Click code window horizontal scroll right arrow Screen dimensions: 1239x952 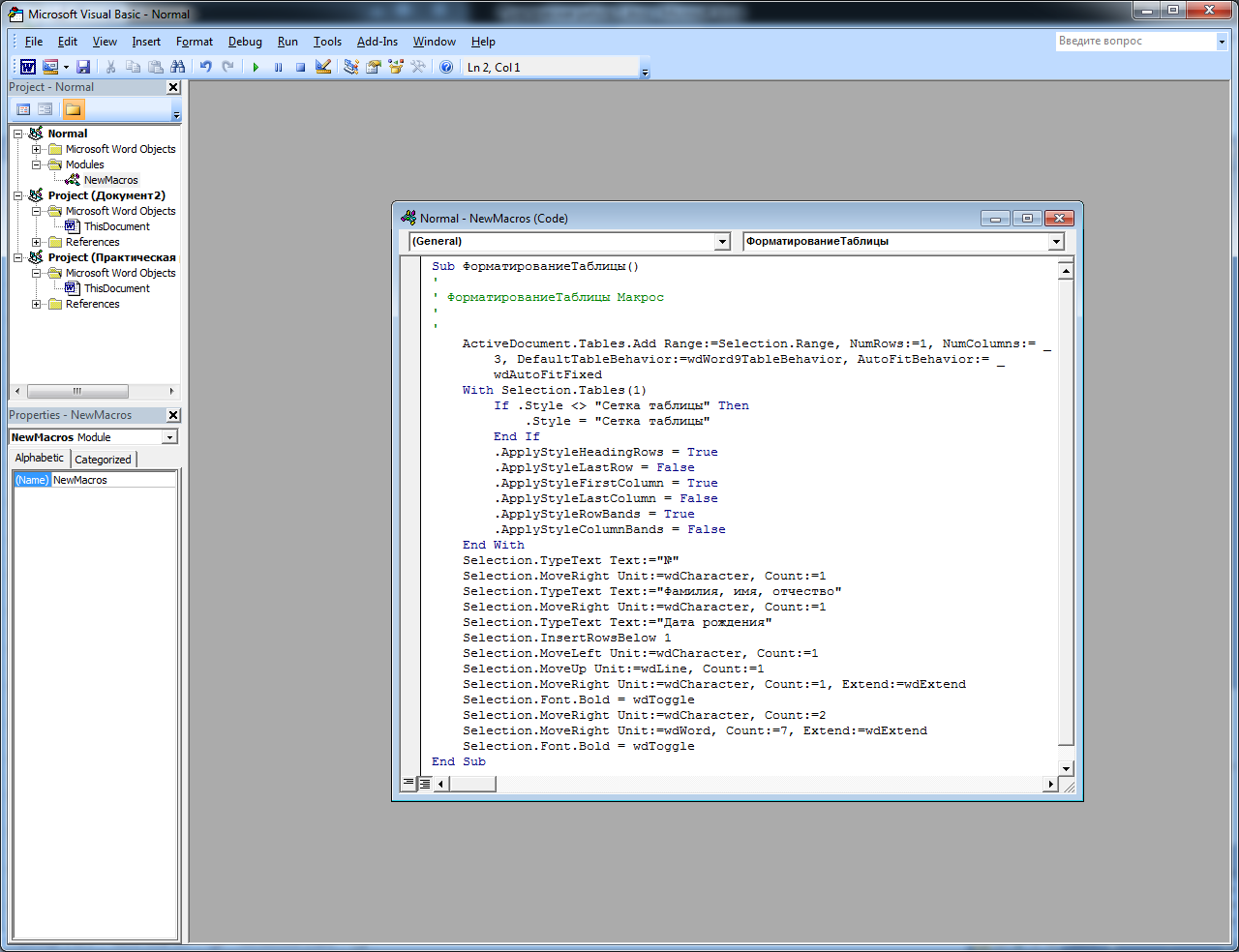1050,784
